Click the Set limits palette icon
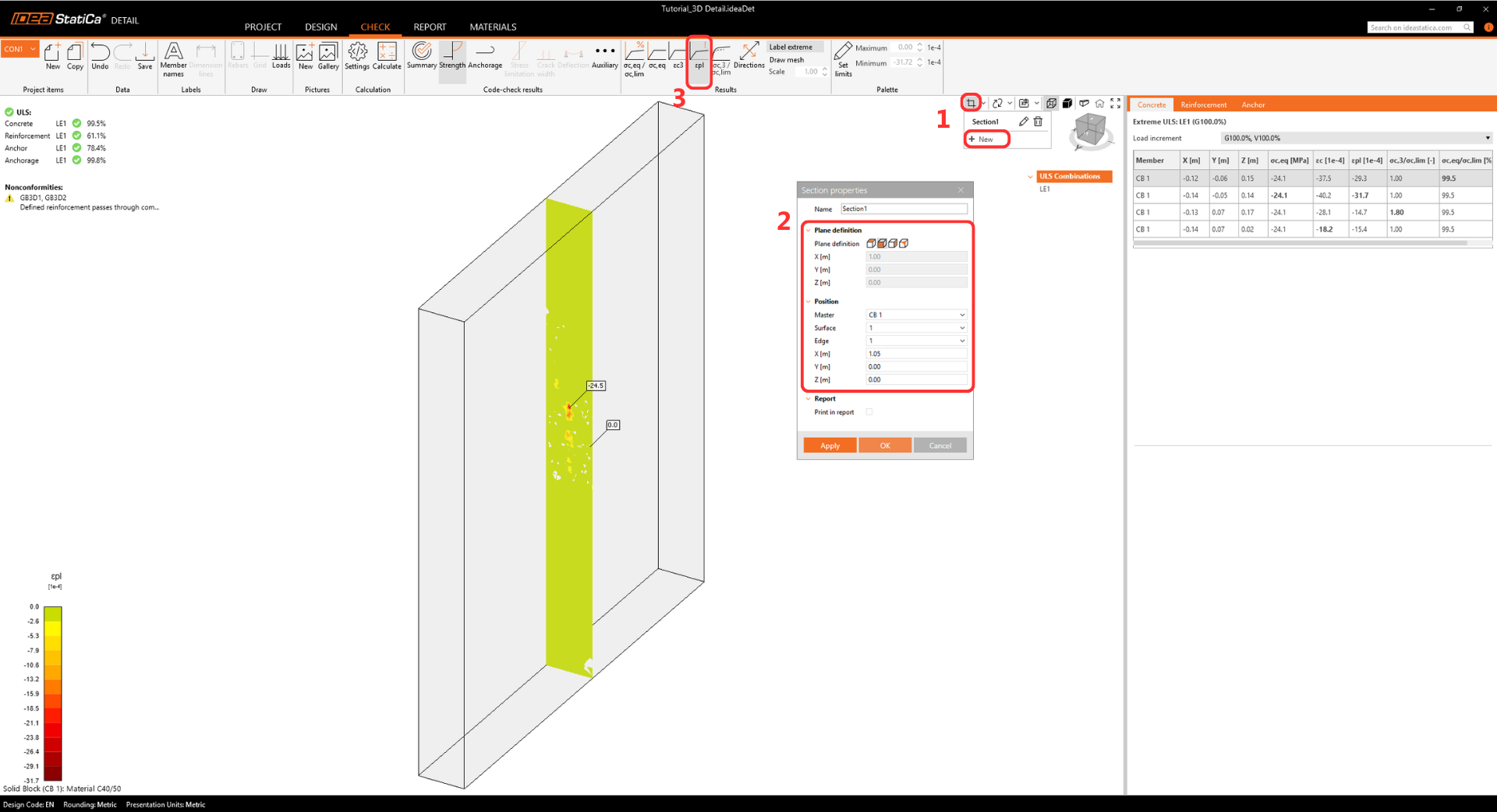Screen dimensions: 1497x812 [x=843, y=58]
